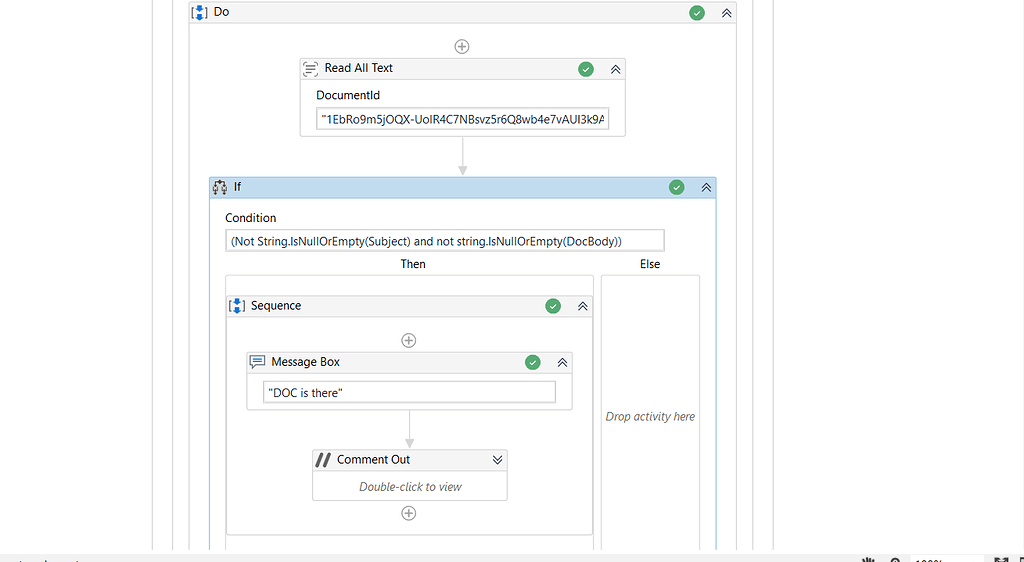Click the Read All Text activity icon
This screenshot has width=1024, height=562.
click(x=311, y=69)
